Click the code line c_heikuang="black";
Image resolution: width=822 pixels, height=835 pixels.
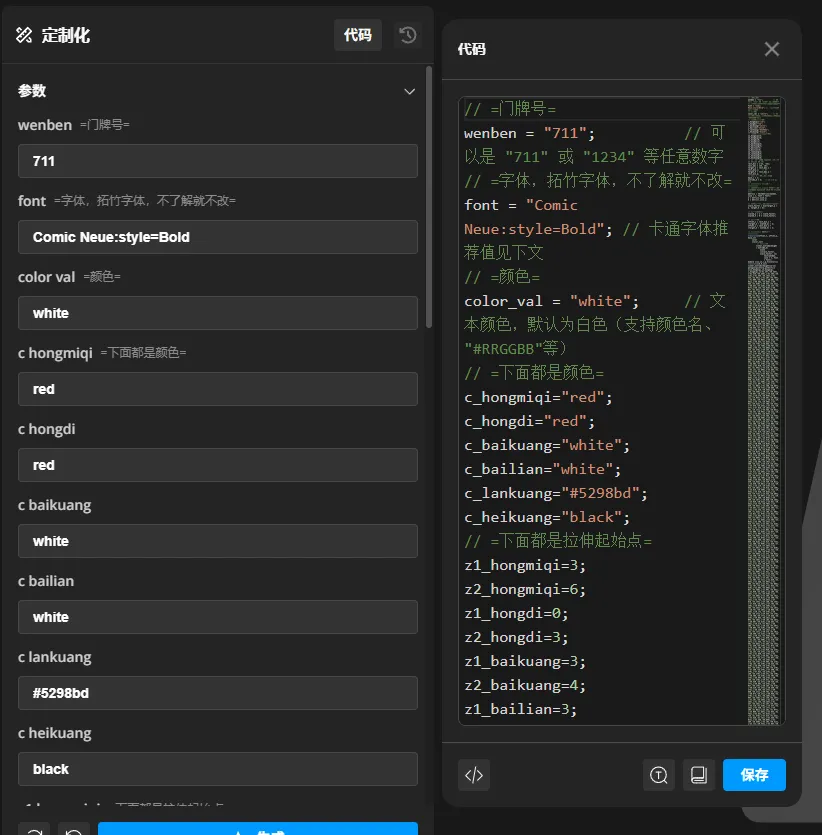(x=547, y=517)
